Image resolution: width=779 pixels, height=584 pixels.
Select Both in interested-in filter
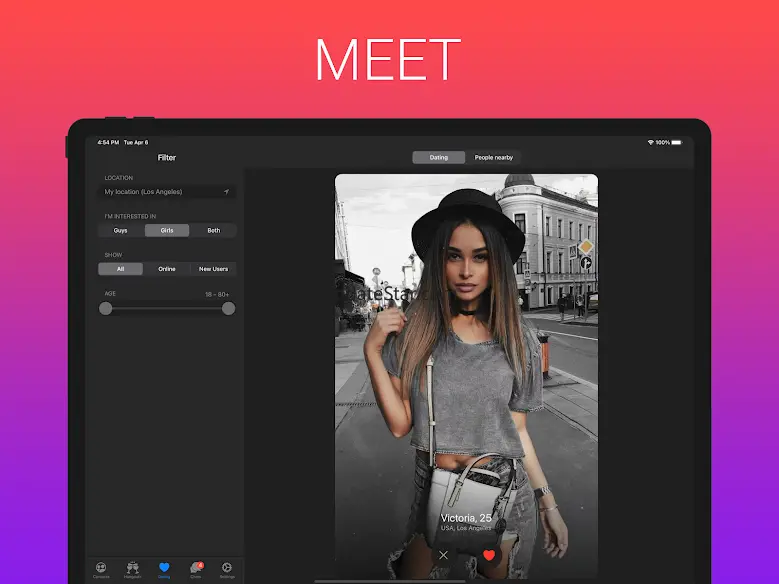[x=213, y=230]
